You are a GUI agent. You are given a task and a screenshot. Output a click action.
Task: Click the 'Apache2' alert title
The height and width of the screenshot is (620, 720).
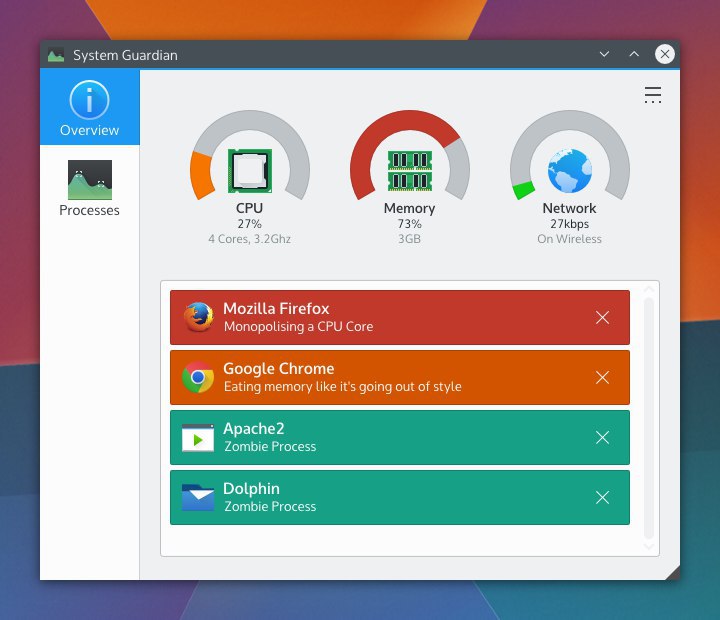coord(254,429)
